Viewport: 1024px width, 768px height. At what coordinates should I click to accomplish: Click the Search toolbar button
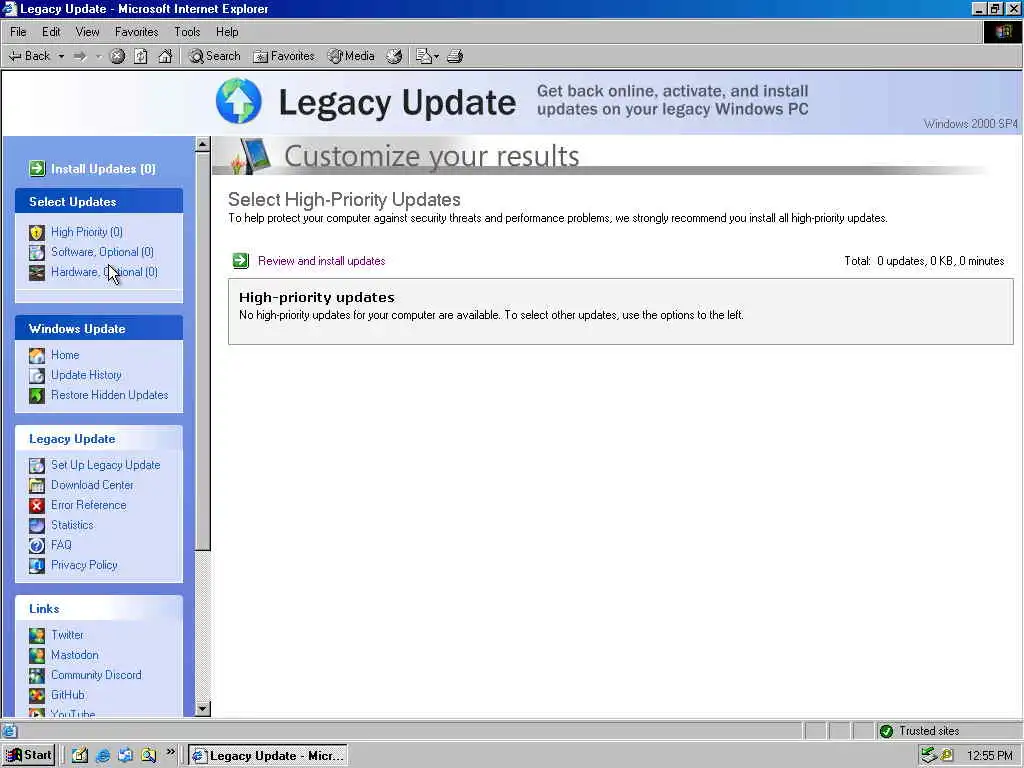215,56
